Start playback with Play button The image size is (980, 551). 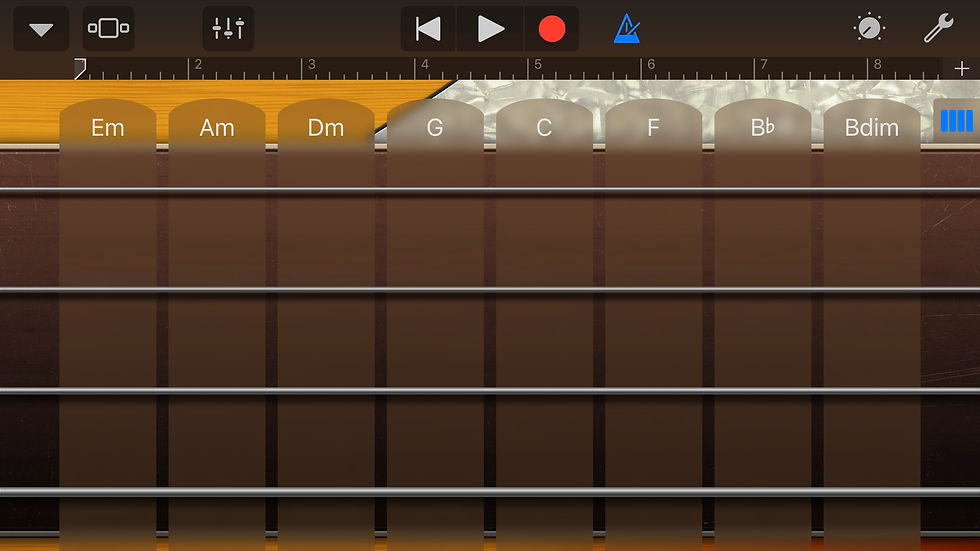(x=490, y=29)
